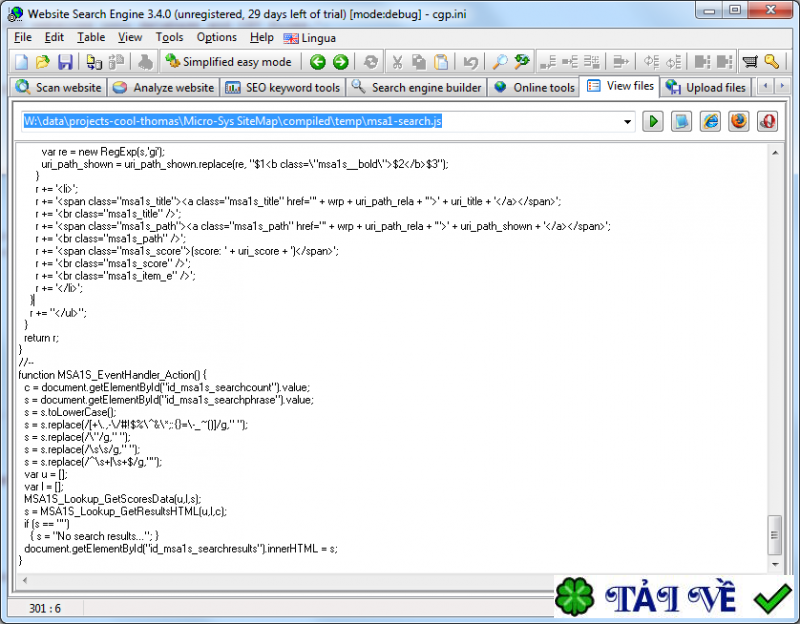Click the Copy icon in toolbar
The height and width of the screenshot is (624, 800).
(x=419, y=62)
